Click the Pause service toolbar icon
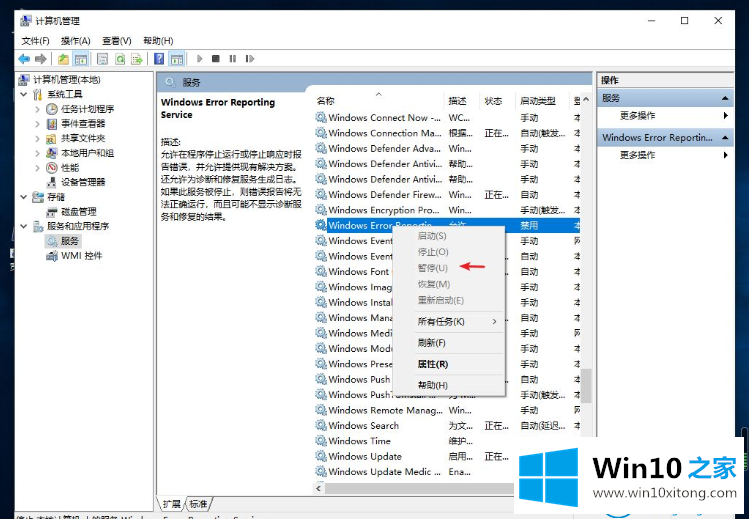The image size is (749, 519). click(233, 59)
